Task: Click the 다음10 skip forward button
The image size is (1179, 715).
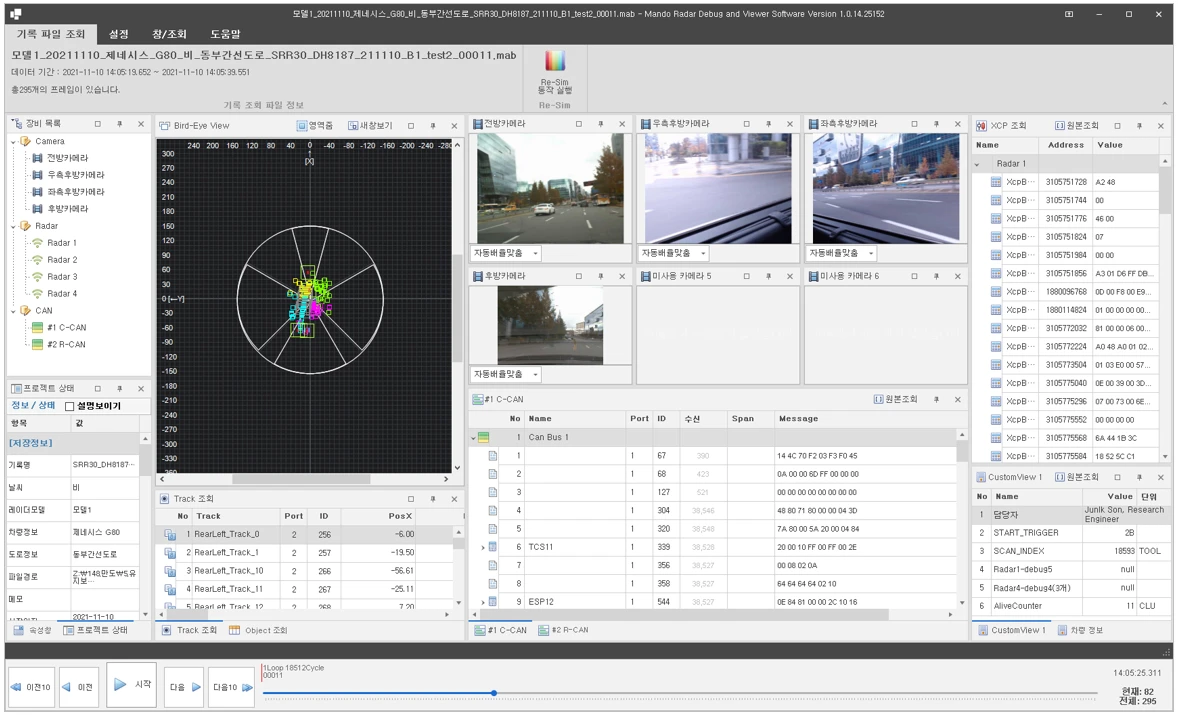Action: pos(232,687)
